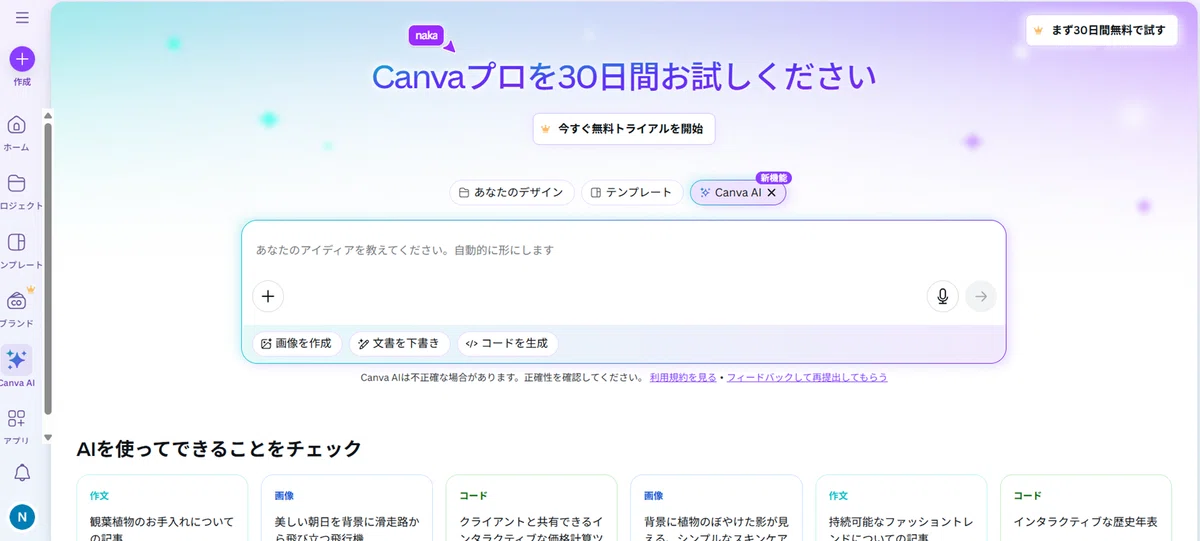Image resolution: width=1200 pixels, height=541 pixels.
Task: Choose 文書を下書き option
Action: 399,343
